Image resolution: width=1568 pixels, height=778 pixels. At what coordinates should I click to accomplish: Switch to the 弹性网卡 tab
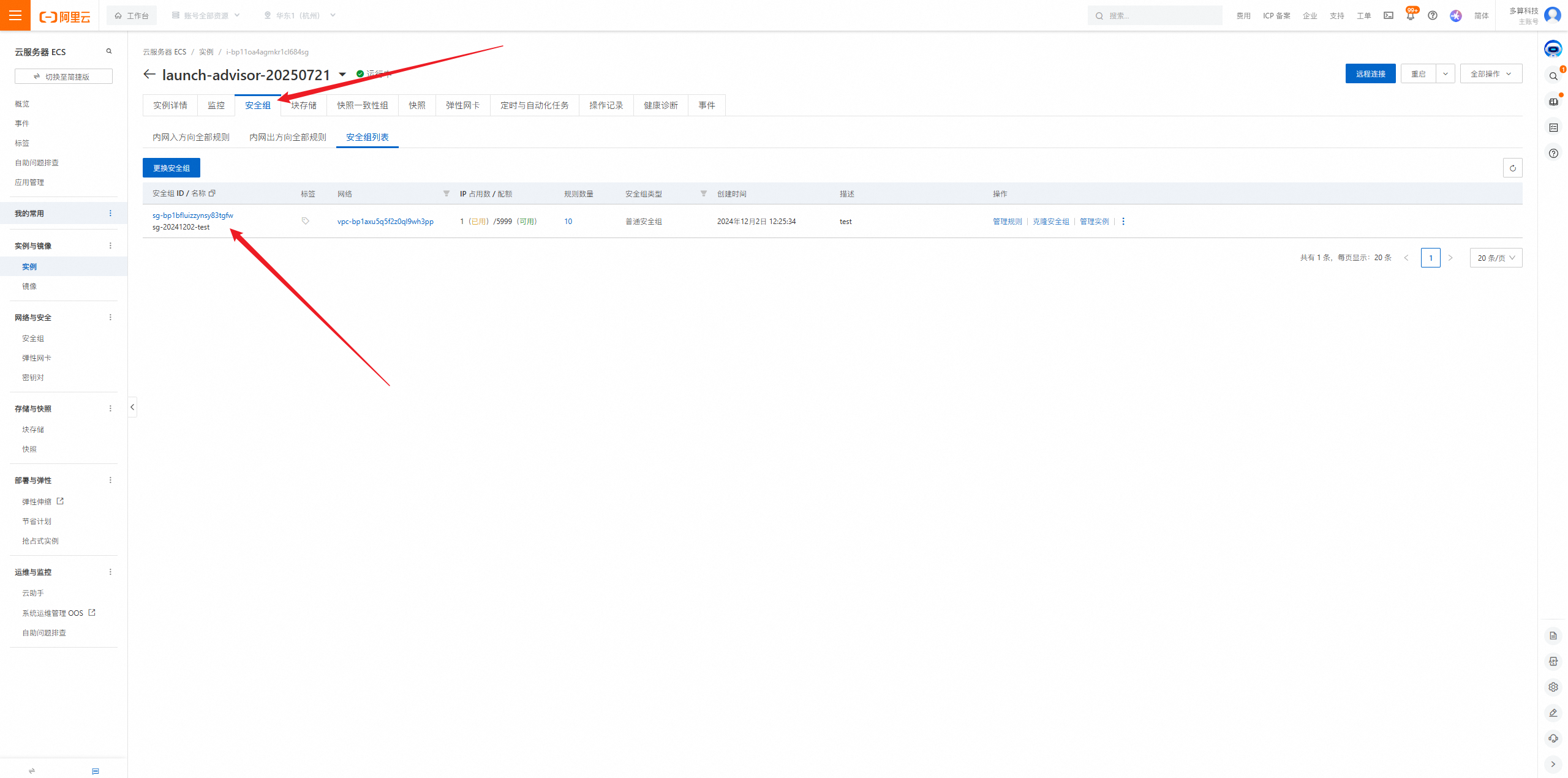click(x=462, y=105)
